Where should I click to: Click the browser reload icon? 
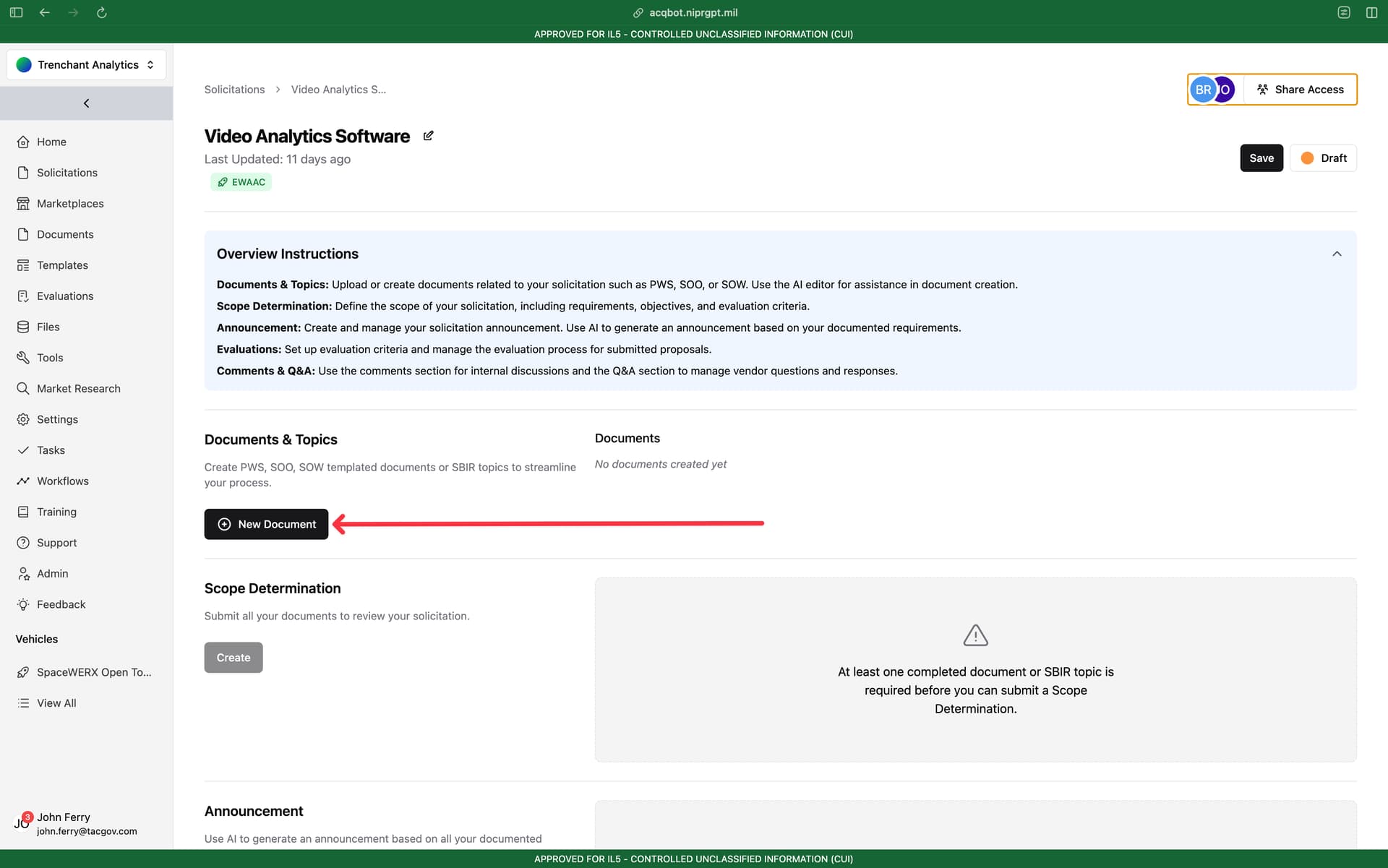click(x=102, y=12)
